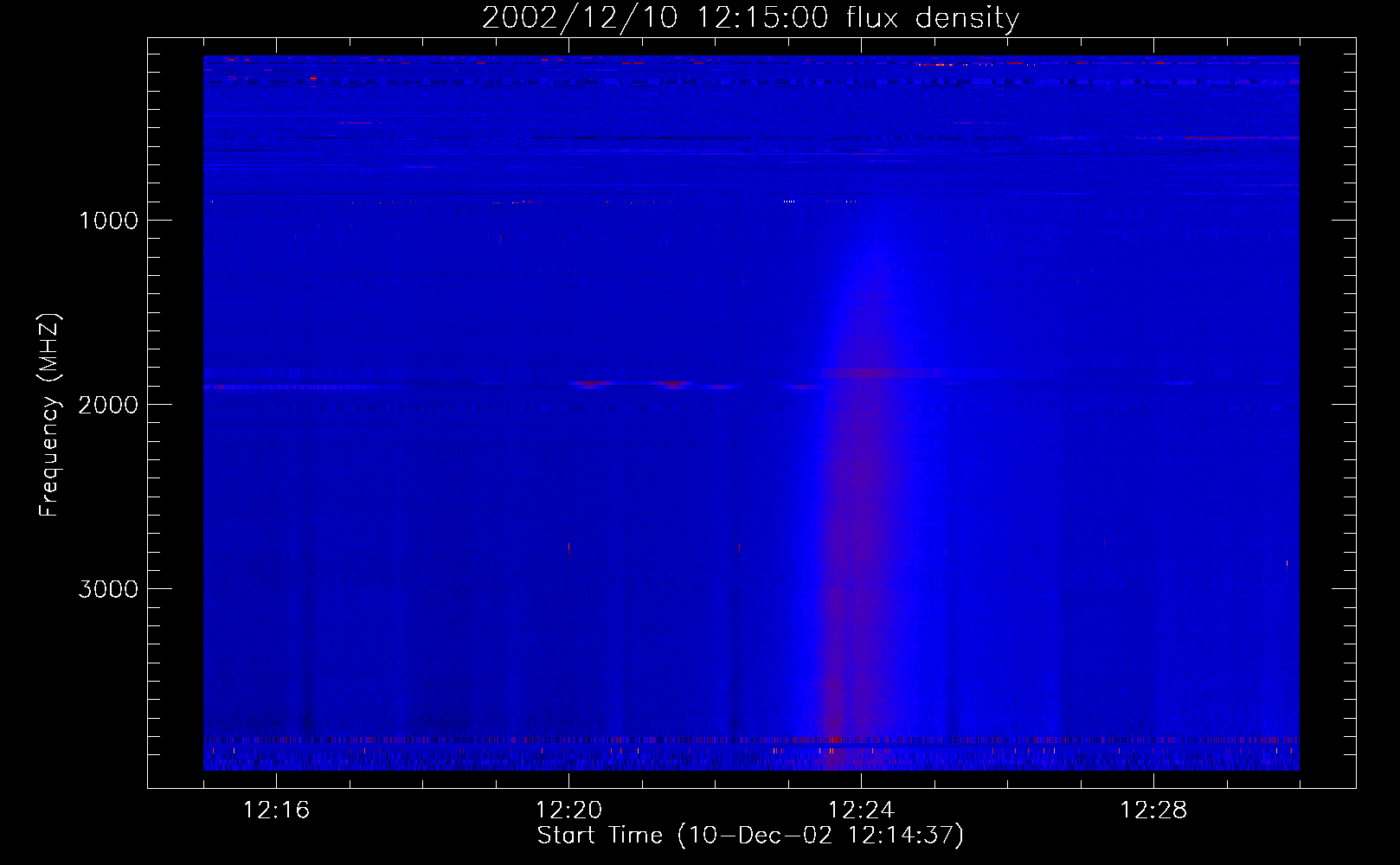Click the 12:20 time tick label
This screenshot has height=865, width=1400.
568,811
